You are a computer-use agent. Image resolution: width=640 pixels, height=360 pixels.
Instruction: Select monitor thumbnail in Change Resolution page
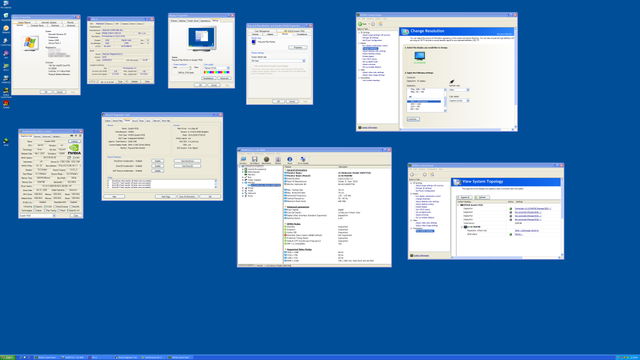(420, 56)
